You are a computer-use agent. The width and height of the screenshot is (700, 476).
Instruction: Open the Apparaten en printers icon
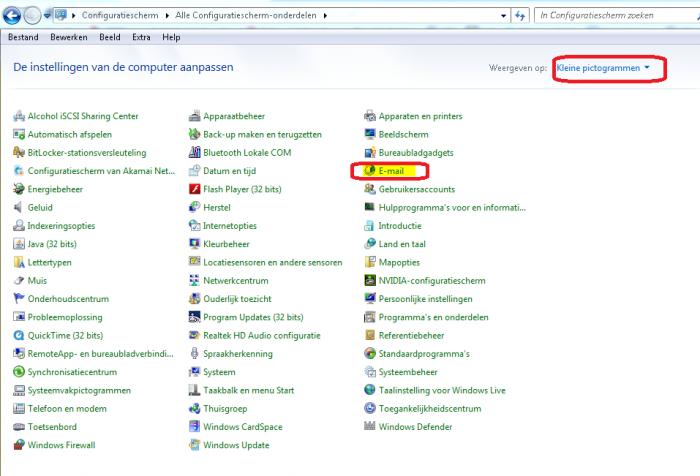pos(370,116)
